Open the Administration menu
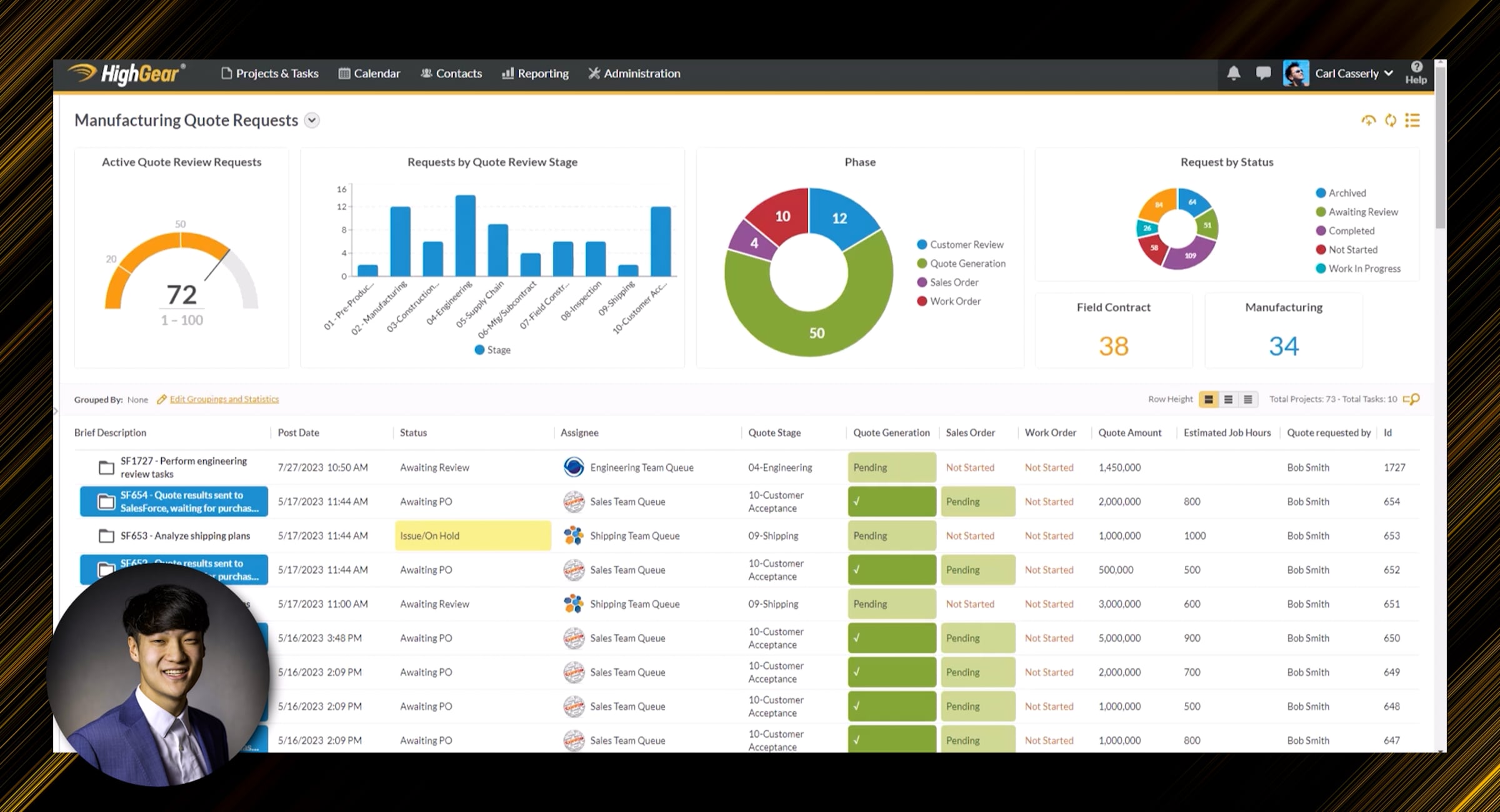Image resolution: width=1500 pixels, height=812 pixels. tap(634, 74)
